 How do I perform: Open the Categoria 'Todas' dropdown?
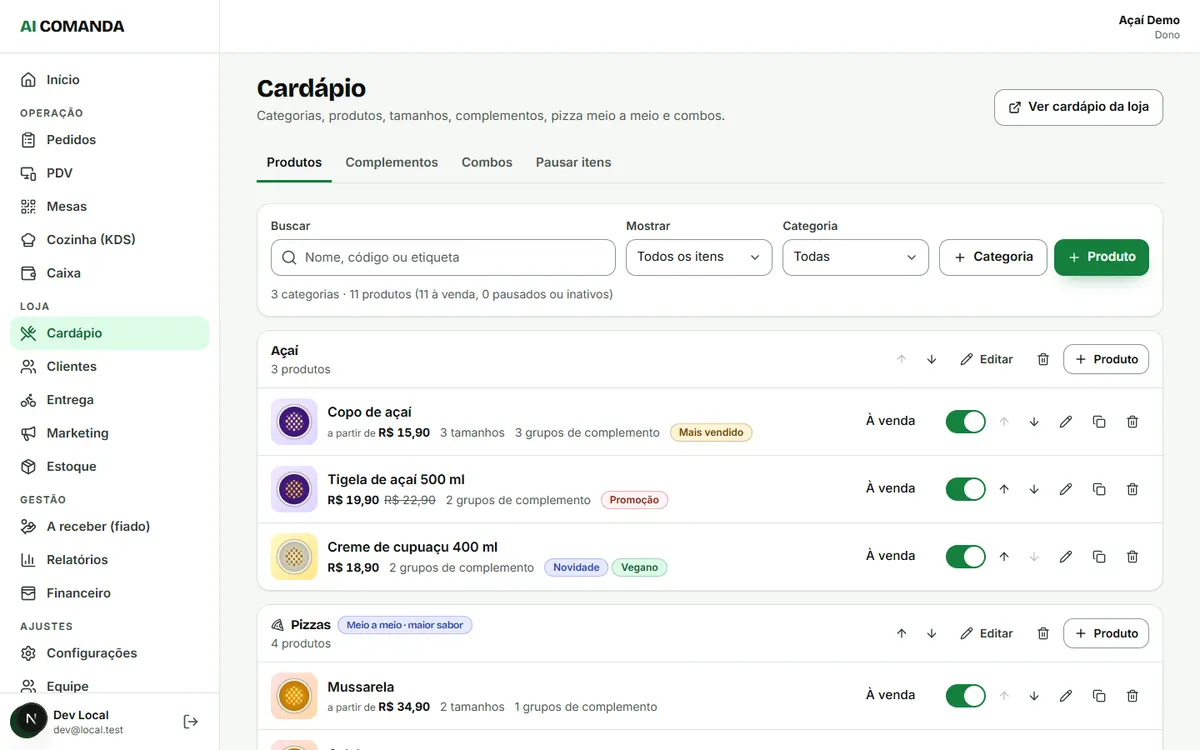coord(855,257)
